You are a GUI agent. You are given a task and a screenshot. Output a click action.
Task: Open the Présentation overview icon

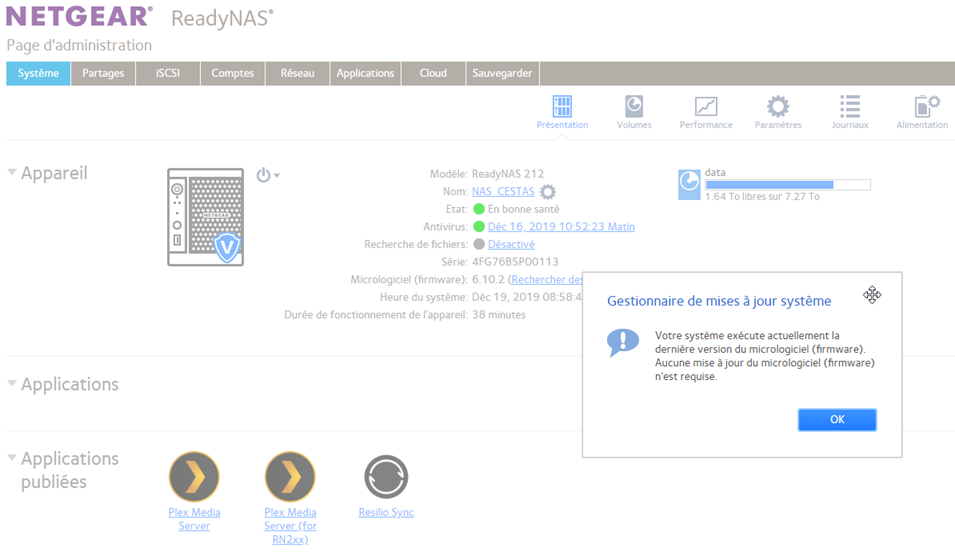click(562, 107)
